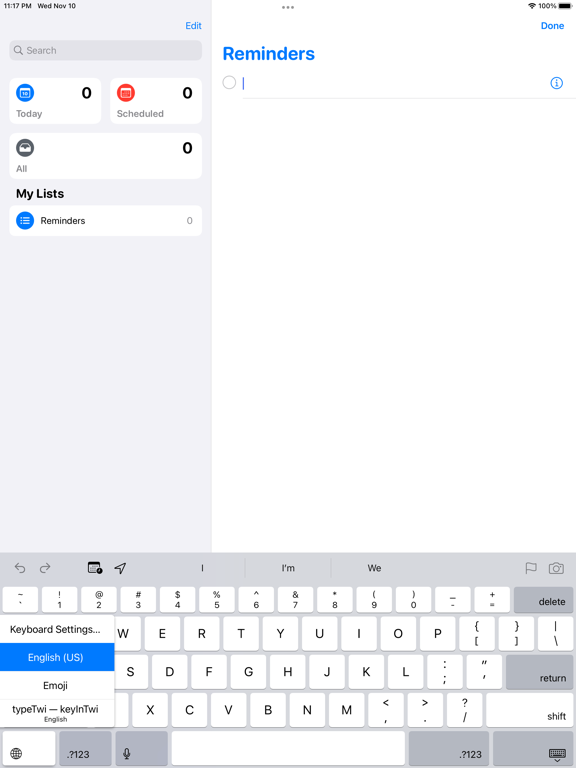Tap the Reminders list title

click(268, 54)
